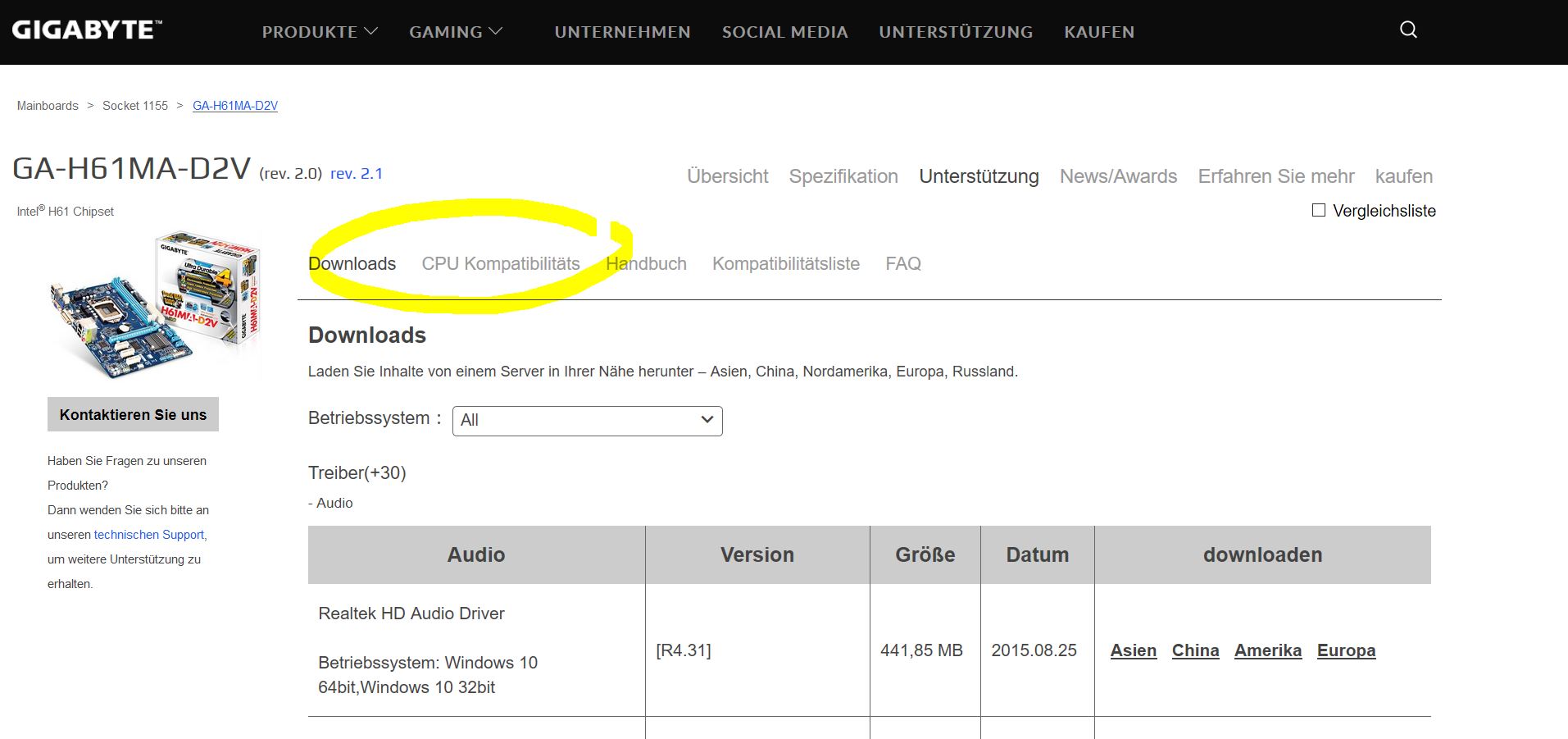Select the date cell 2015.08.25

click(x=1034, y=650)
